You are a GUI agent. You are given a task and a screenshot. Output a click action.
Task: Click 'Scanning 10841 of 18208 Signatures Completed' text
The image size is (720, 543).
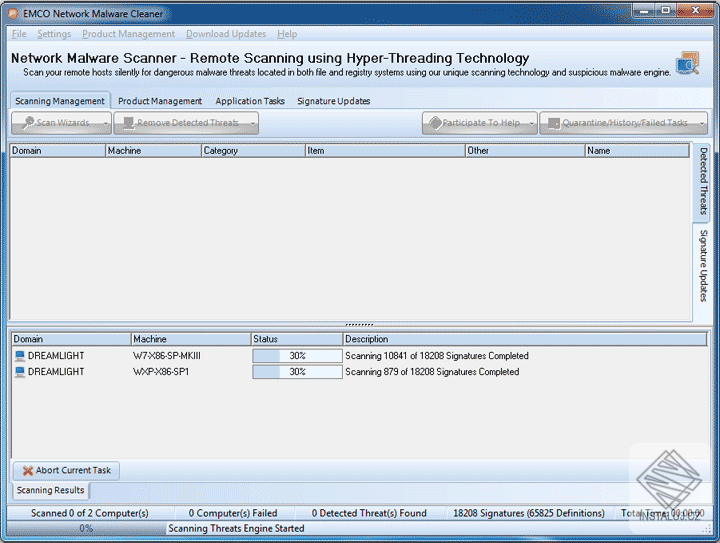pyautogui.click(x=437, y=356)
